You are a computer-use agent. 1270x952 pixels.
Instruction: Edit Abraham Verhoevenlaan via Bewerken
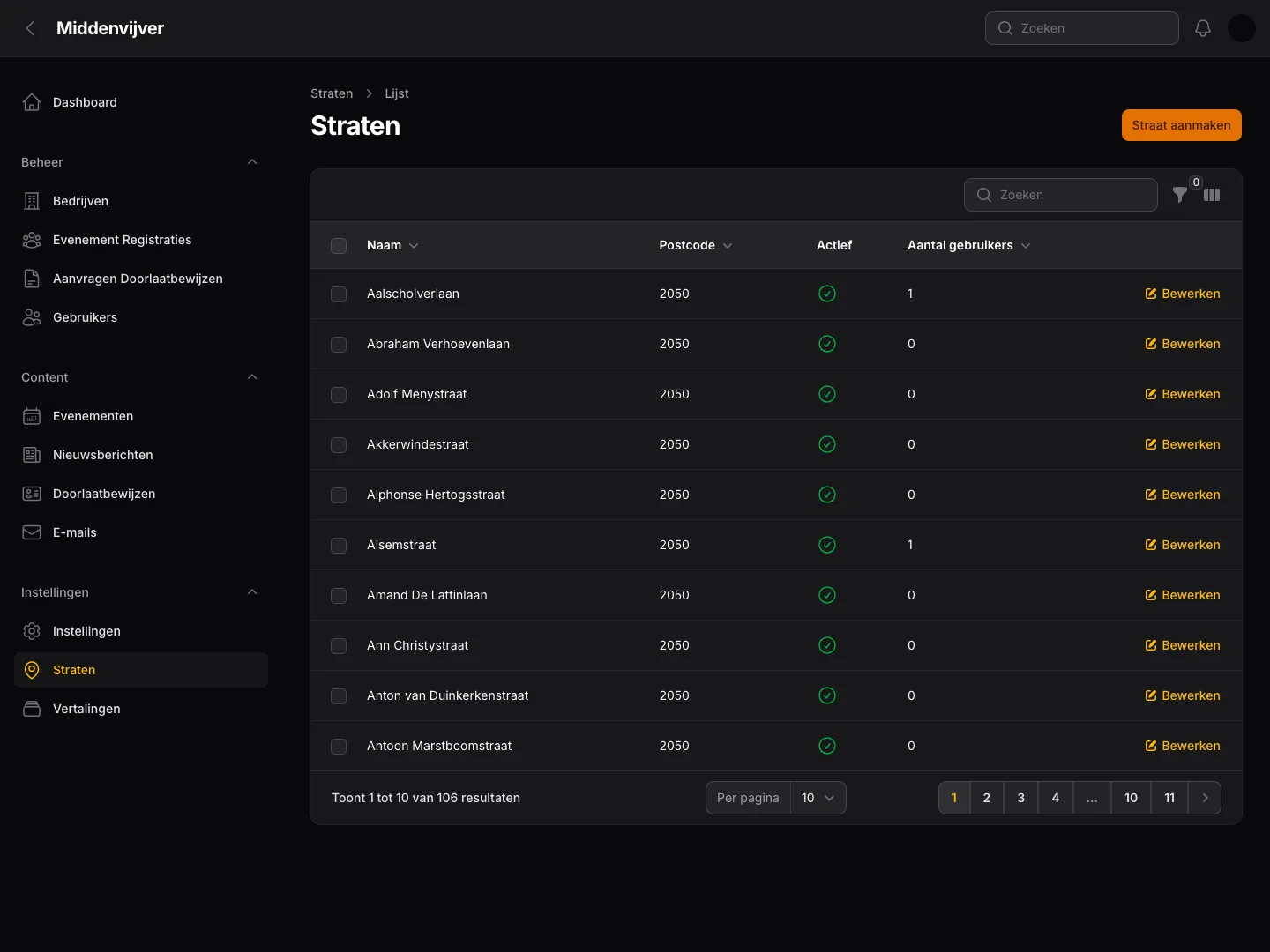[1183, 344]
